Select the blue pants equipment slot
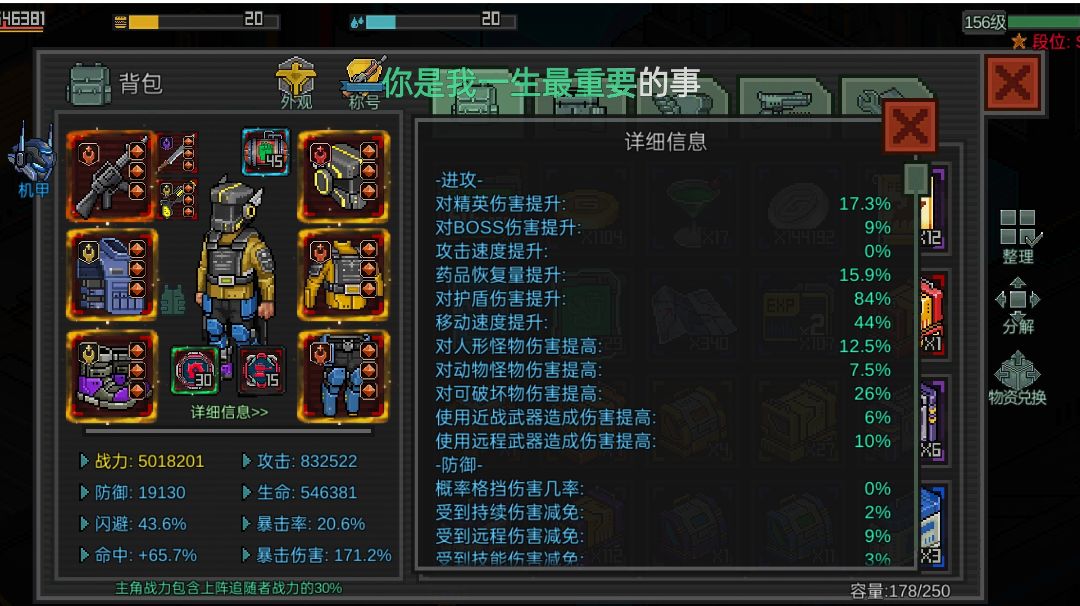Image resolution: width=1080 pixels, height=606 pixels. [344, 376]
